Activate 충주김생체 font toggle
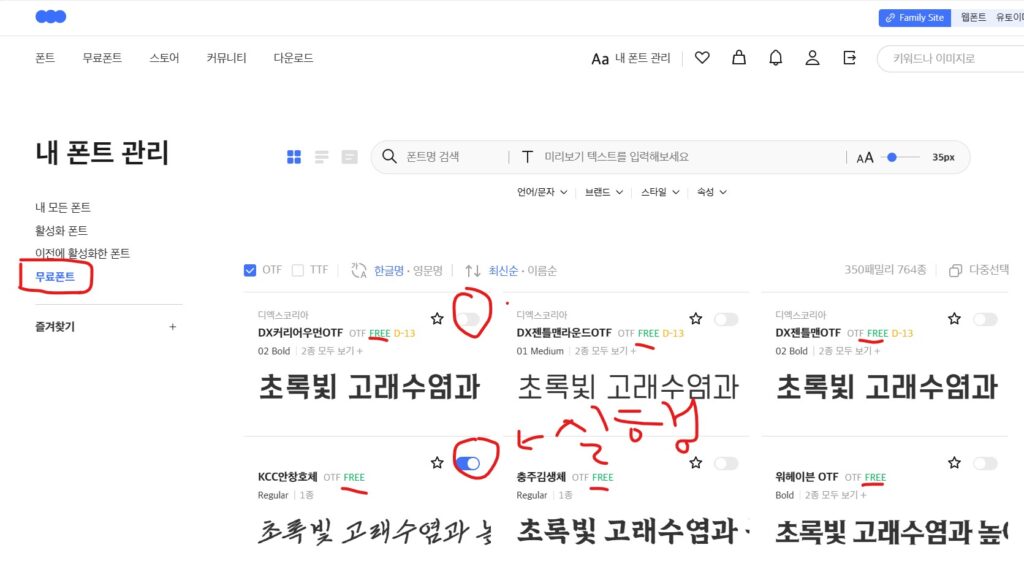The width and height of the screenshot is (1024, 561). coord(726,464)
